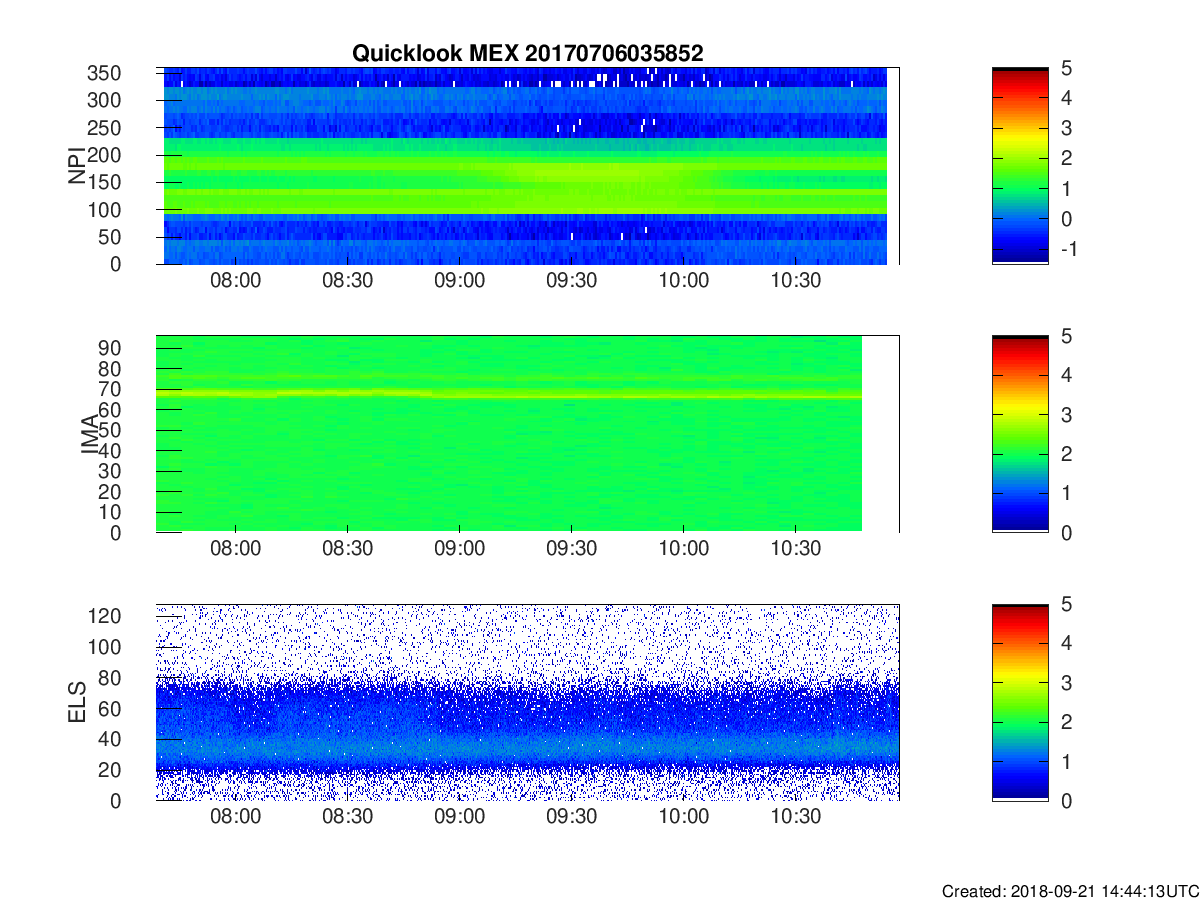Screen dimensions: 1200x900
Task: Click the 08:30 time label under NPI panel
Action: pyautogui.click(x=347, y=281)
